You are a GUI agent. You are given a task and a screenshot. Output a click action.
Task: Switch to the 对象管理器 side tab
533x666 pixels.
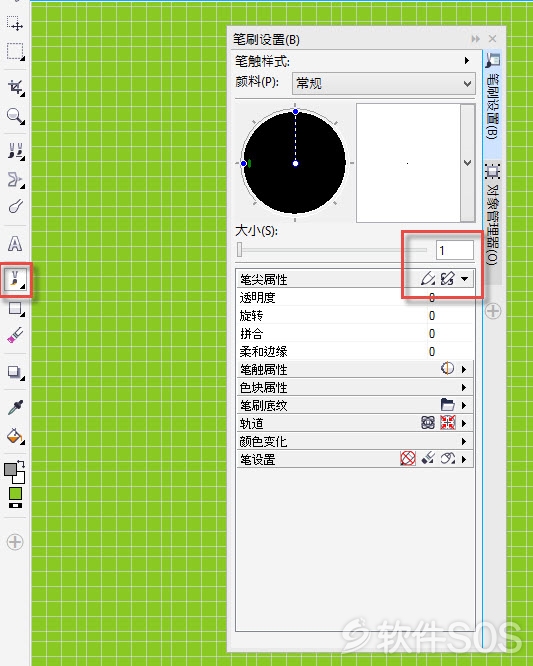pyautogui.click(x=493, y=214)
